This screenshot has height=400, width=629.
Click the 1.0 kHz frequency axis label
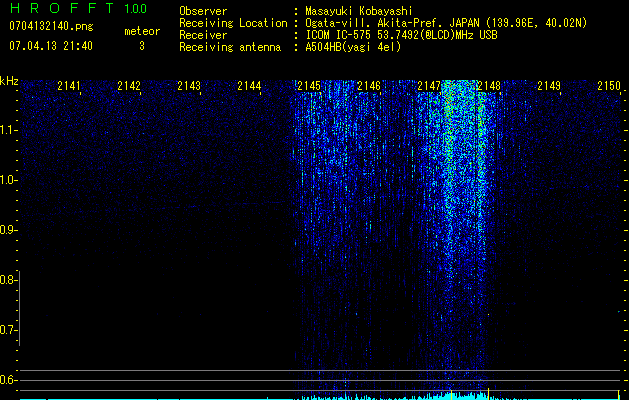click(x=8, y=180)
